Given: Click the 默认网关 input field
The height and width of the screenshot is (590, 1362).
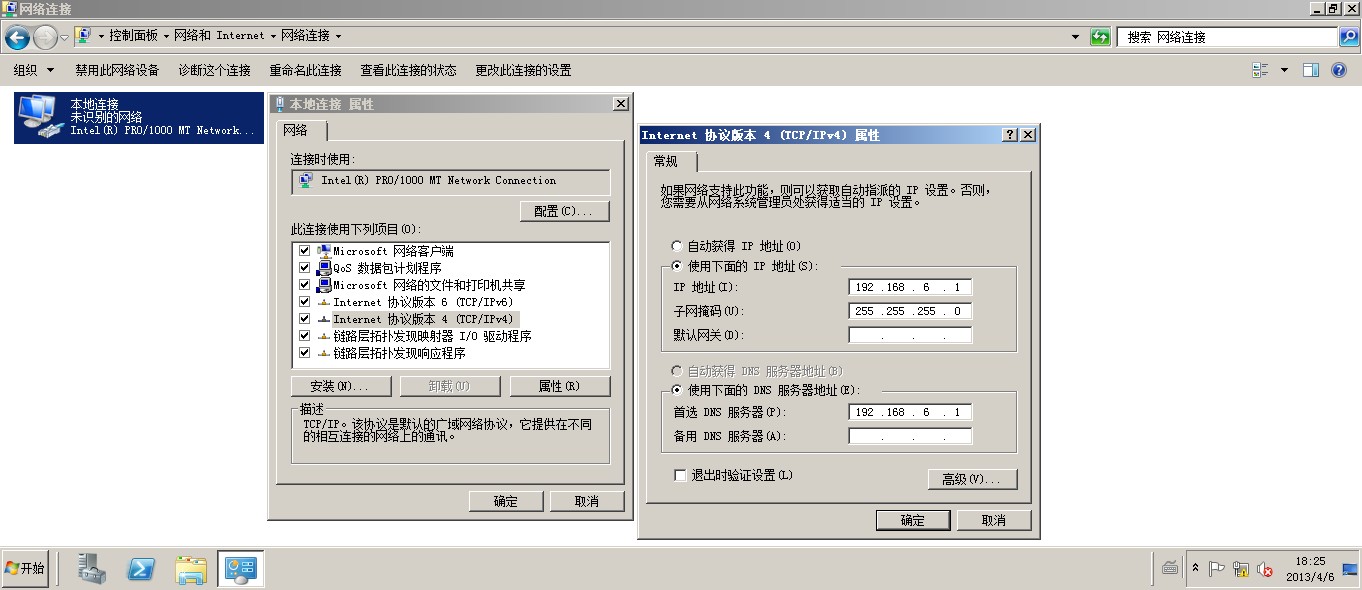Looking at the screenshot, I should (910, 335).
